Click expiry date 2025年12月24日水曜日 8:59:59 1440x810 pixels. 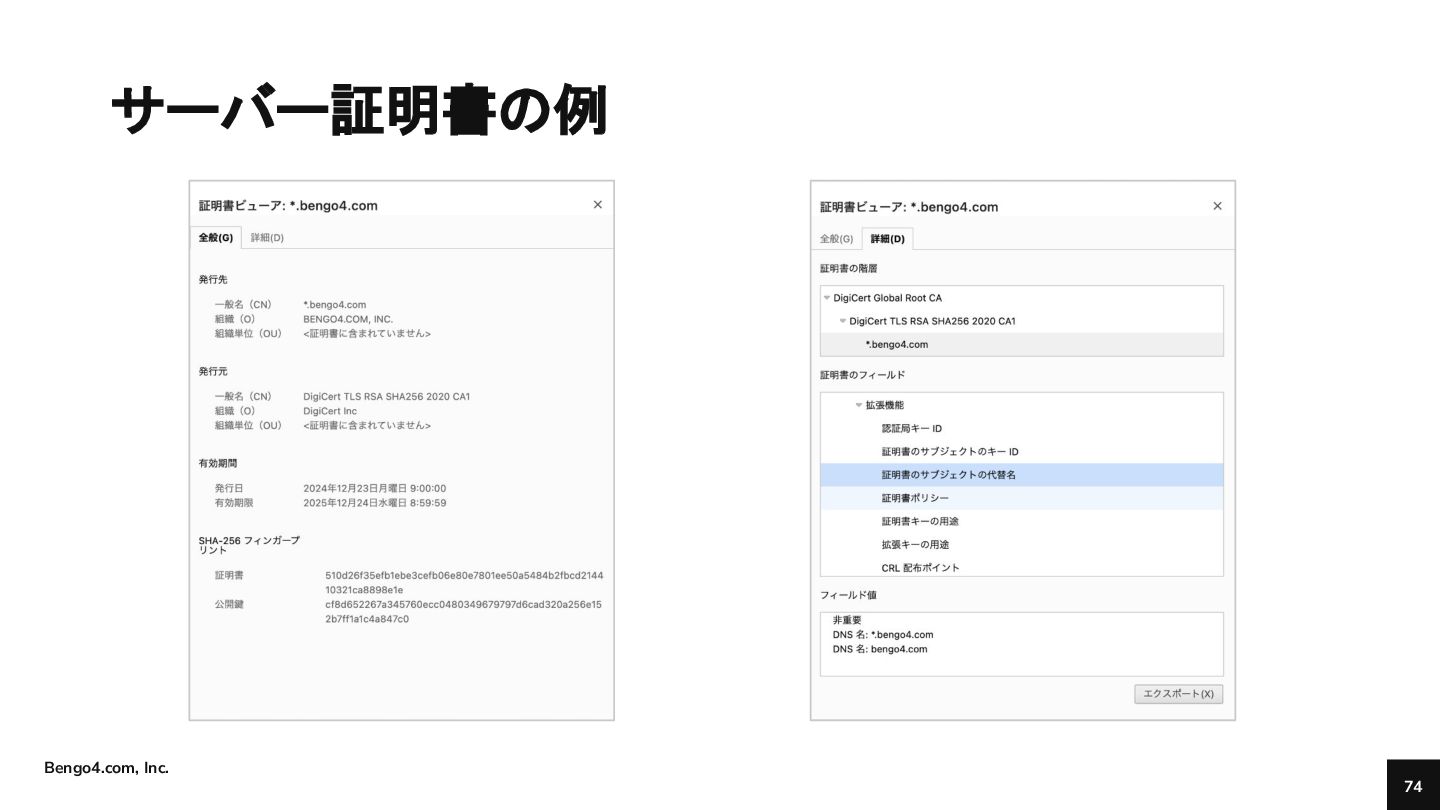pos(375,503)
